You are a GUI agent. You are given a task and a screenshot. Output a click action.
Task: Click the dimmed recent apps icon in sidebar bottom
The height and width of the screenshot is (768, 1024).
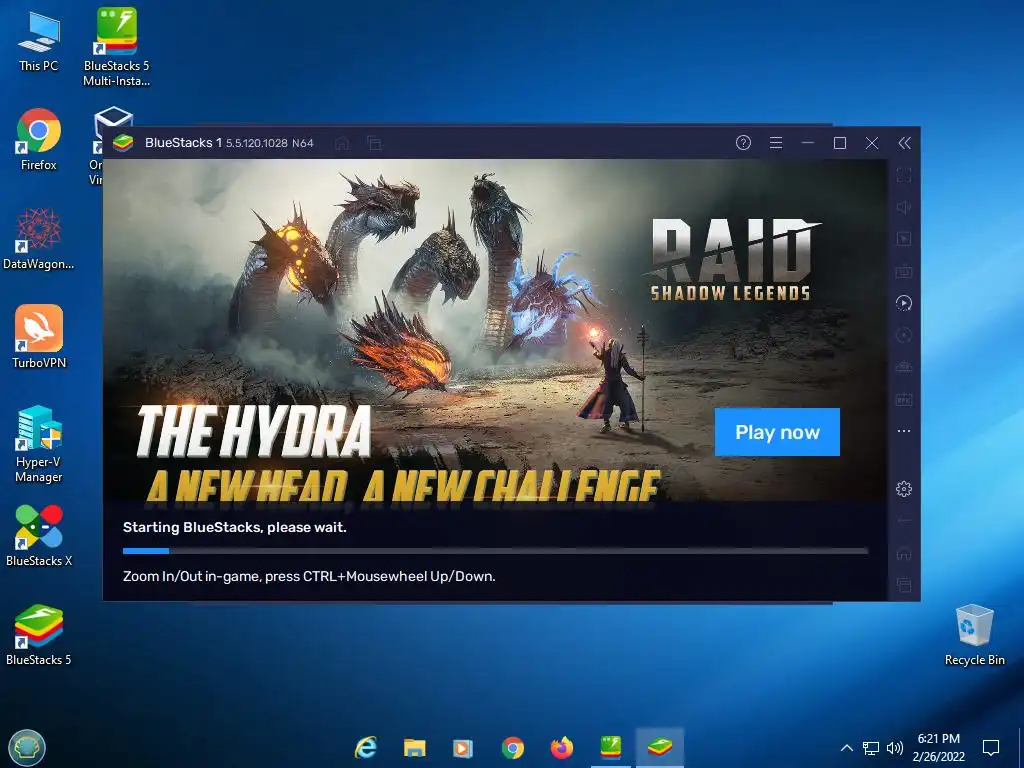pyautogui.click(x=904, y=585)
